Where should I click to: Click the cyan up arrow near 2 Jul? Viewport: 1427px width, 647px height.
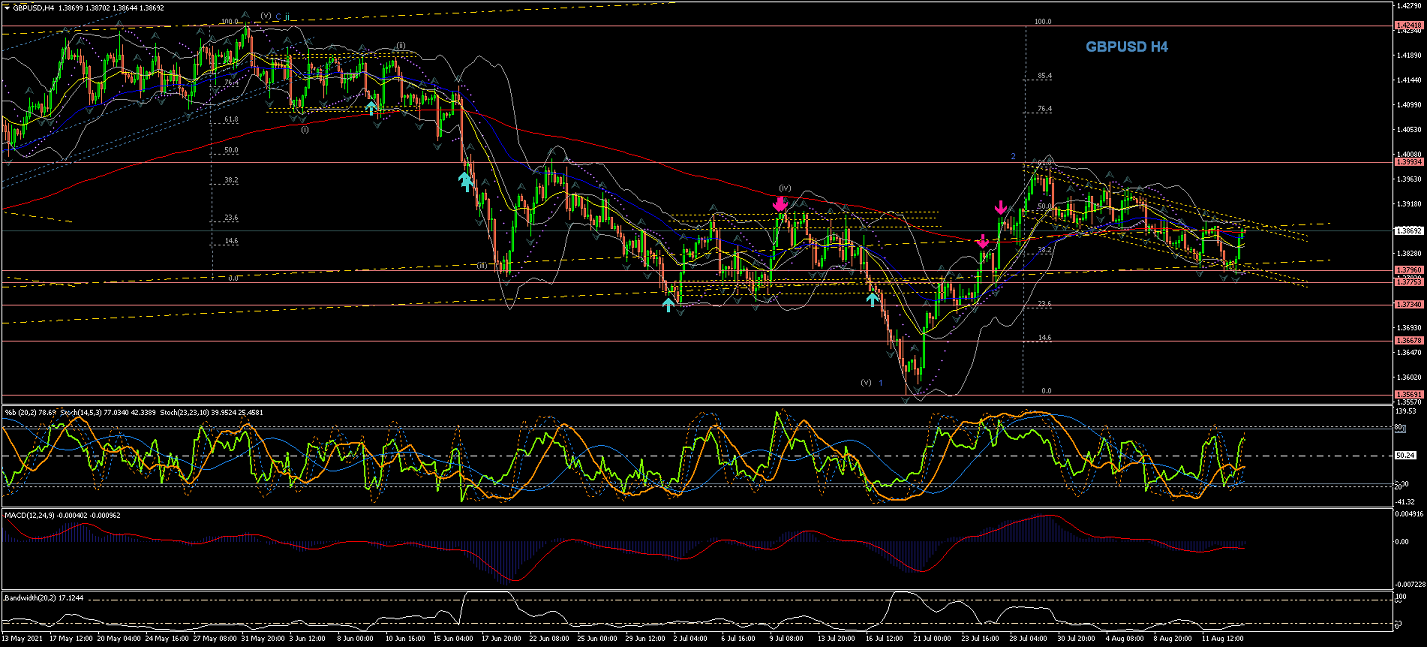click(x=668, y=304)
